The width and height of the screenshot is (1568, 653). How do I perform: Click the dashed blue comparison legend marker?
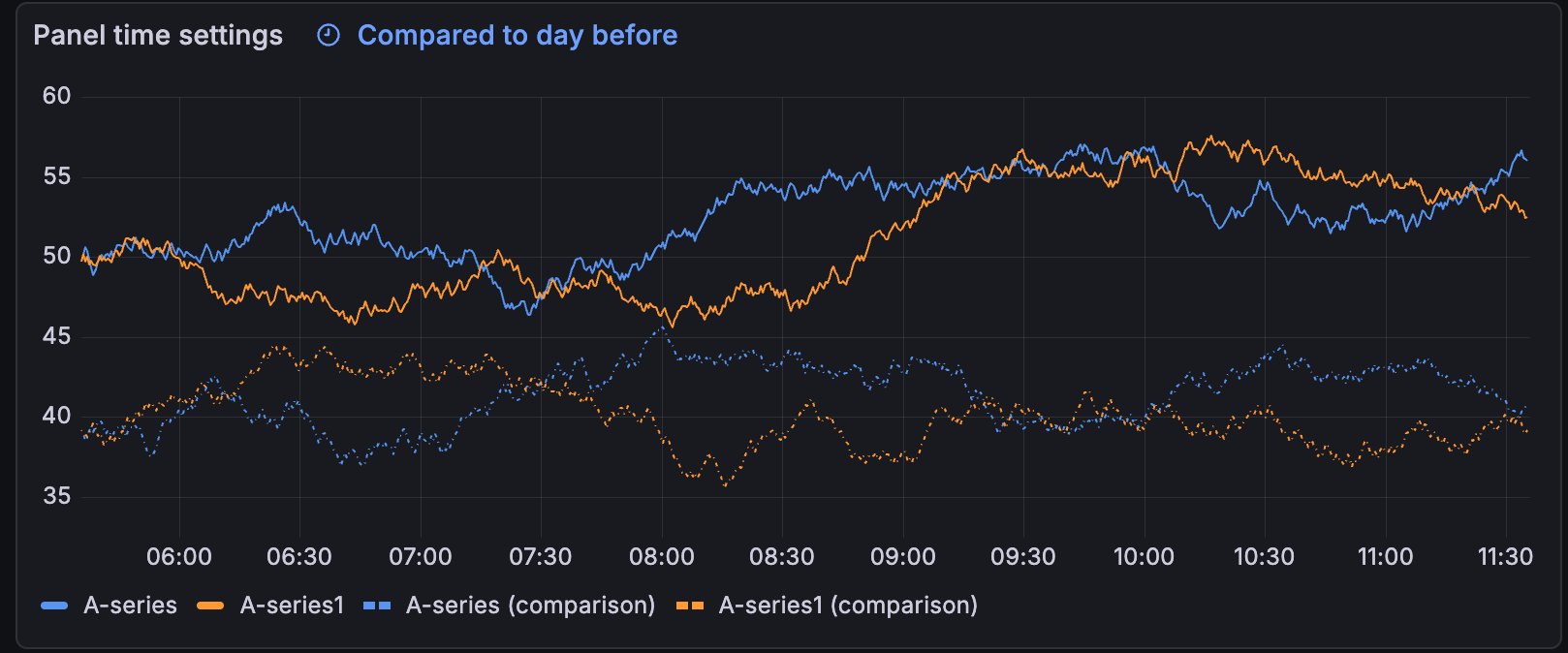point(377,605)
